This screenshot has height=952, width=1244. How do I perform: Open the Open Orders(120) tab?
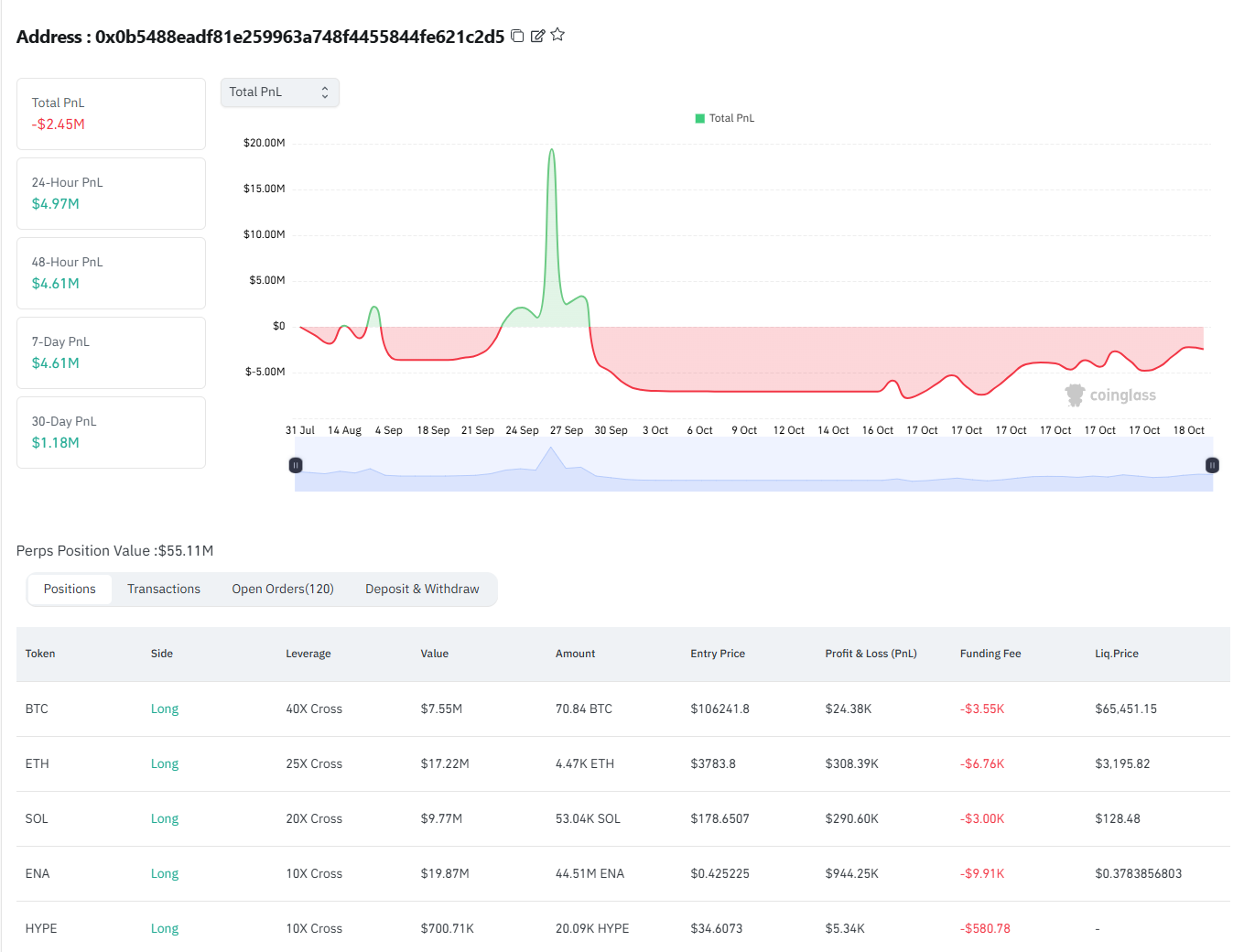pos(282,590)
